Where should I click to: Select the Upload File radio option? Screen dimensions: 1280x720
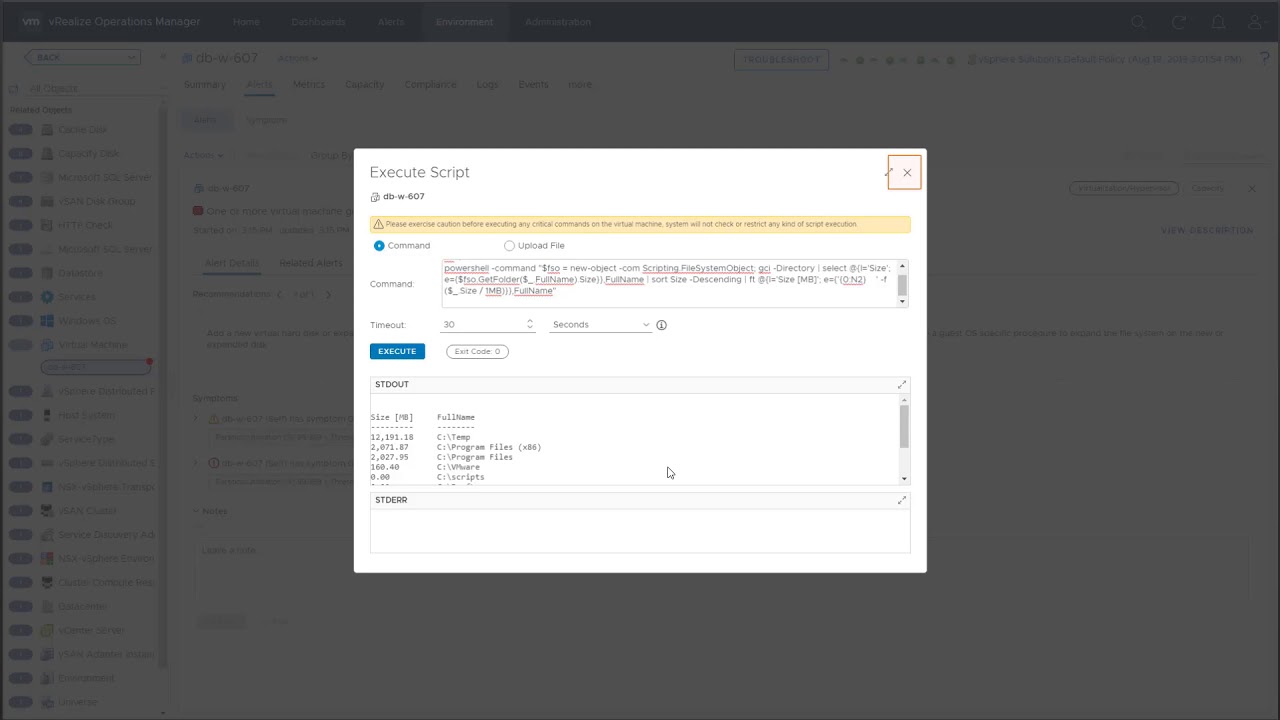[510, 246]
